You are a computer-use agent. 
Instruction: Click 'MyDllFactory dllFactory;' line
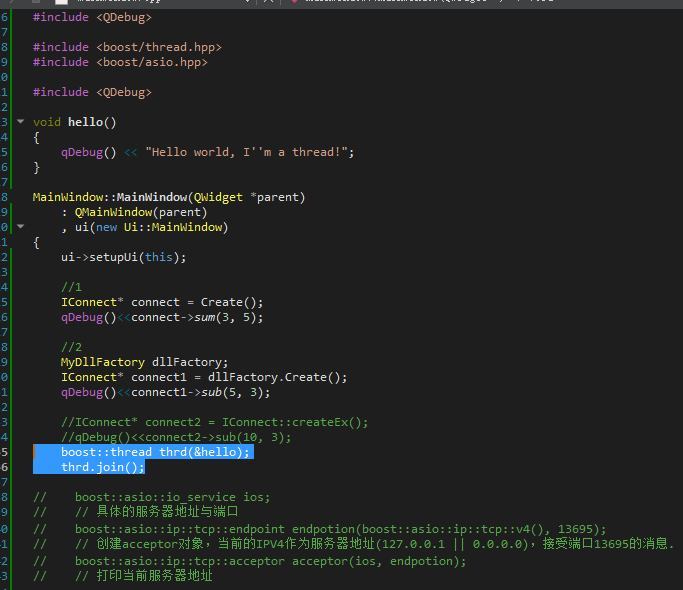point(145,362)
